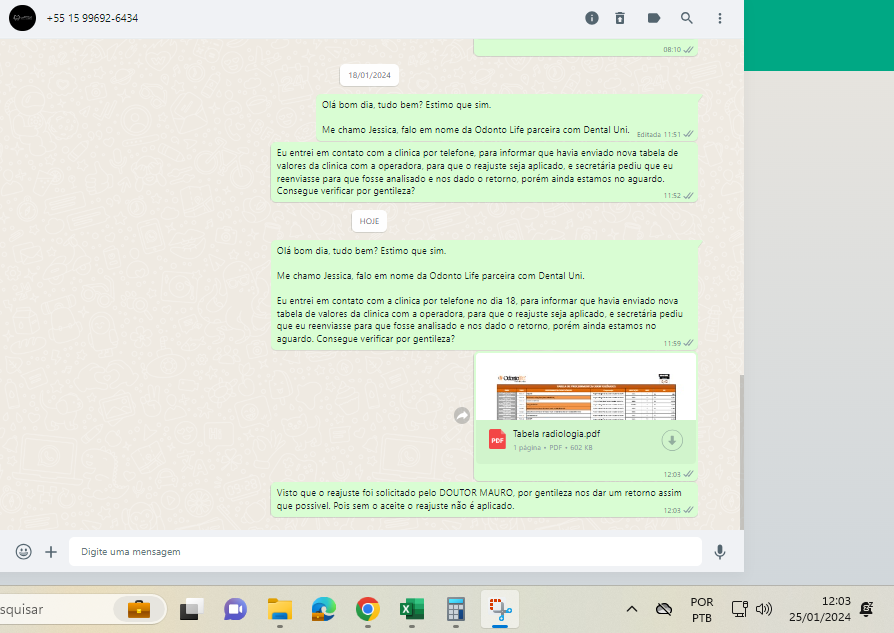This screenshot has width=894, height=633.
Task: Open contact info icon in chat header
Action: 592,18
